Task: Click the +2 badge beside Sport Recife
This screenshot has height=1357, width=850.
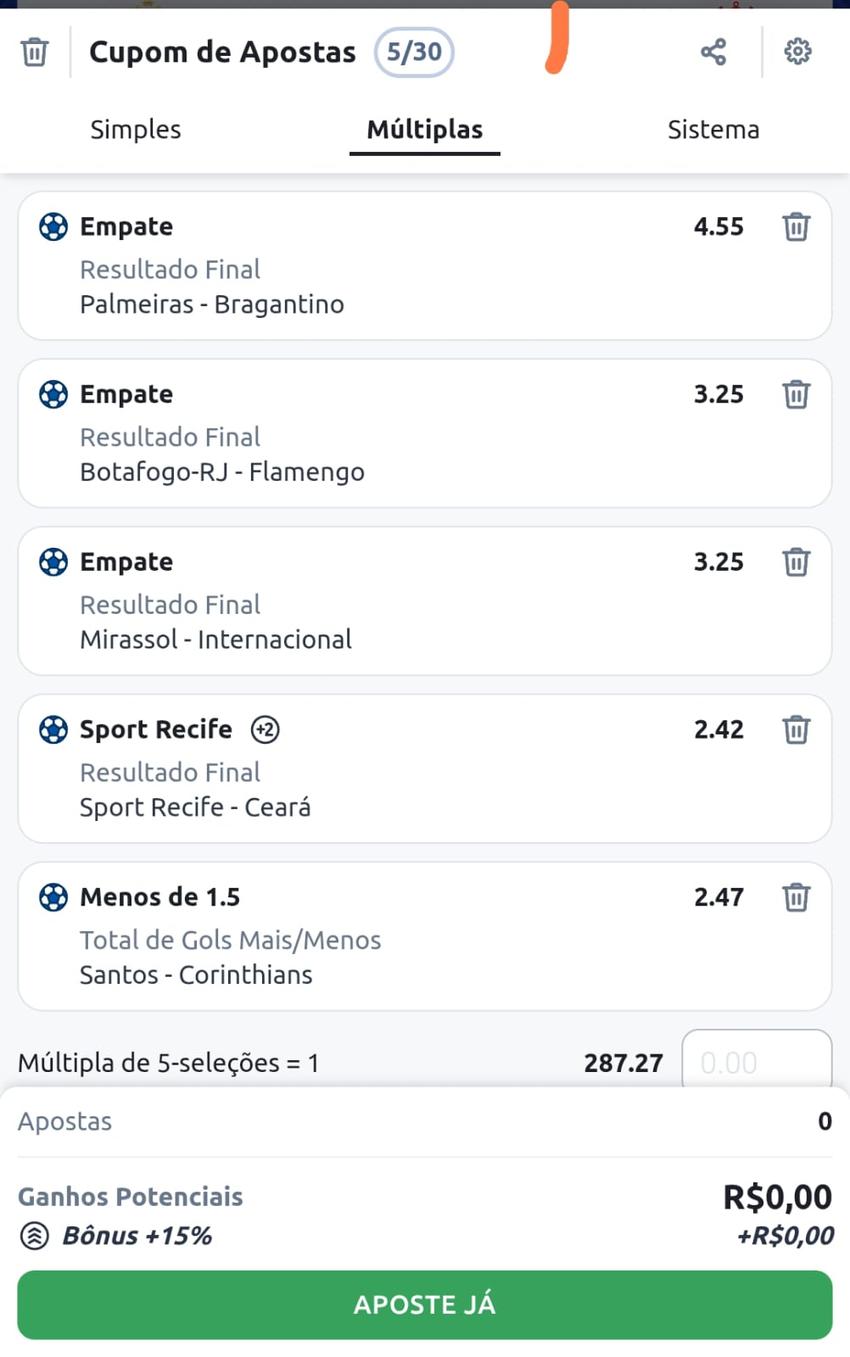Action: (x=265, y=730)
